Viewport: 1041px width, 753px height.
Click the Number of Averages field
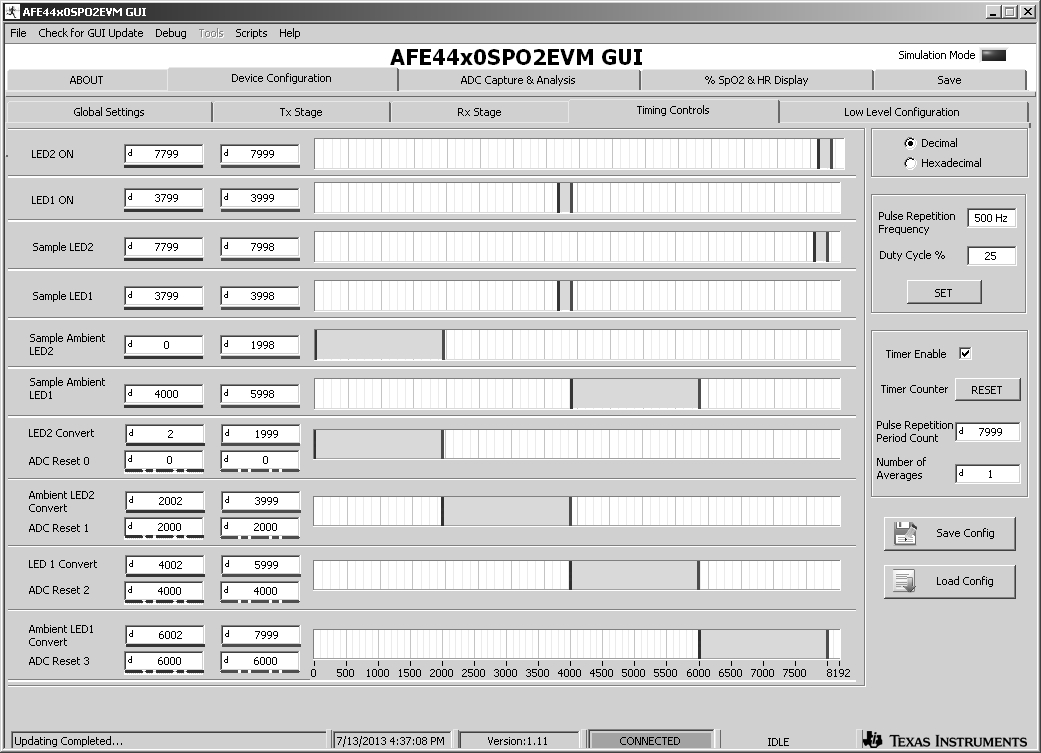pos(987,474)
